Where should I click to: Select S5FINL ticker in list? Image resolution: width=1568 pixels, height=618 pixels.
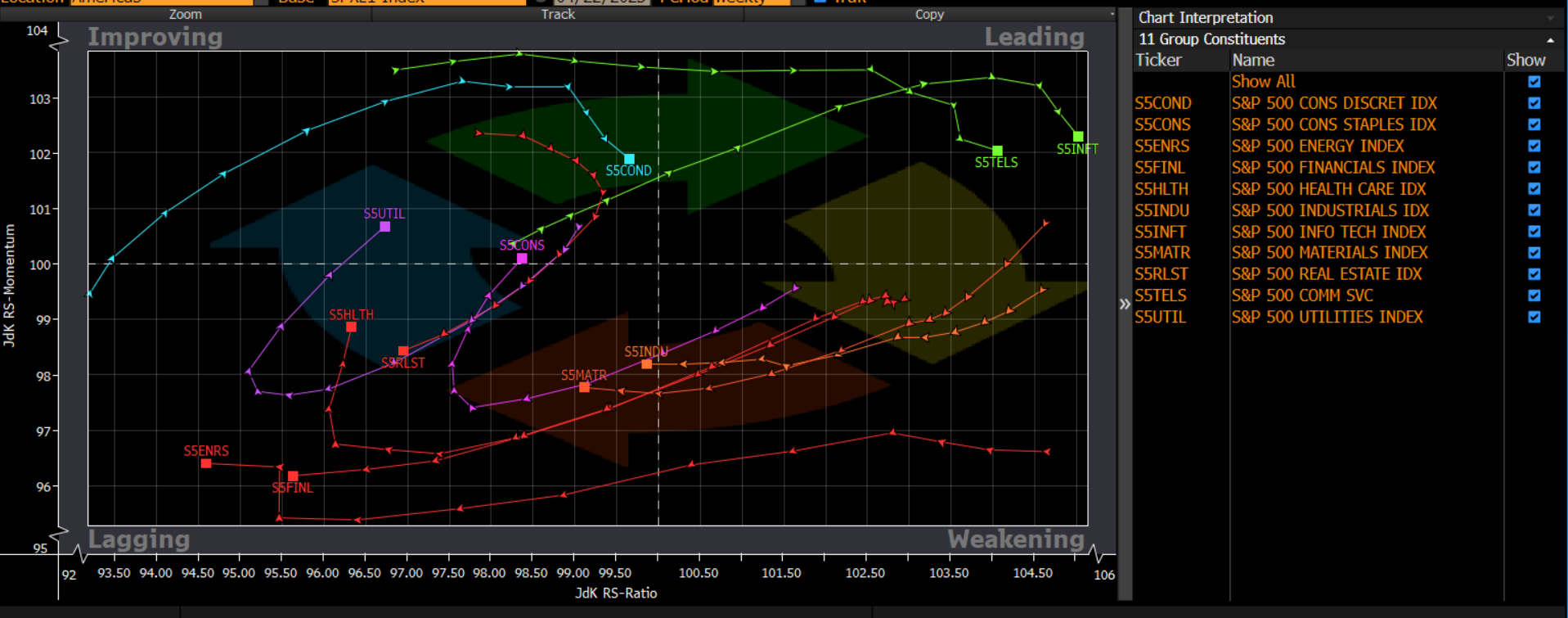(1159, 167)
